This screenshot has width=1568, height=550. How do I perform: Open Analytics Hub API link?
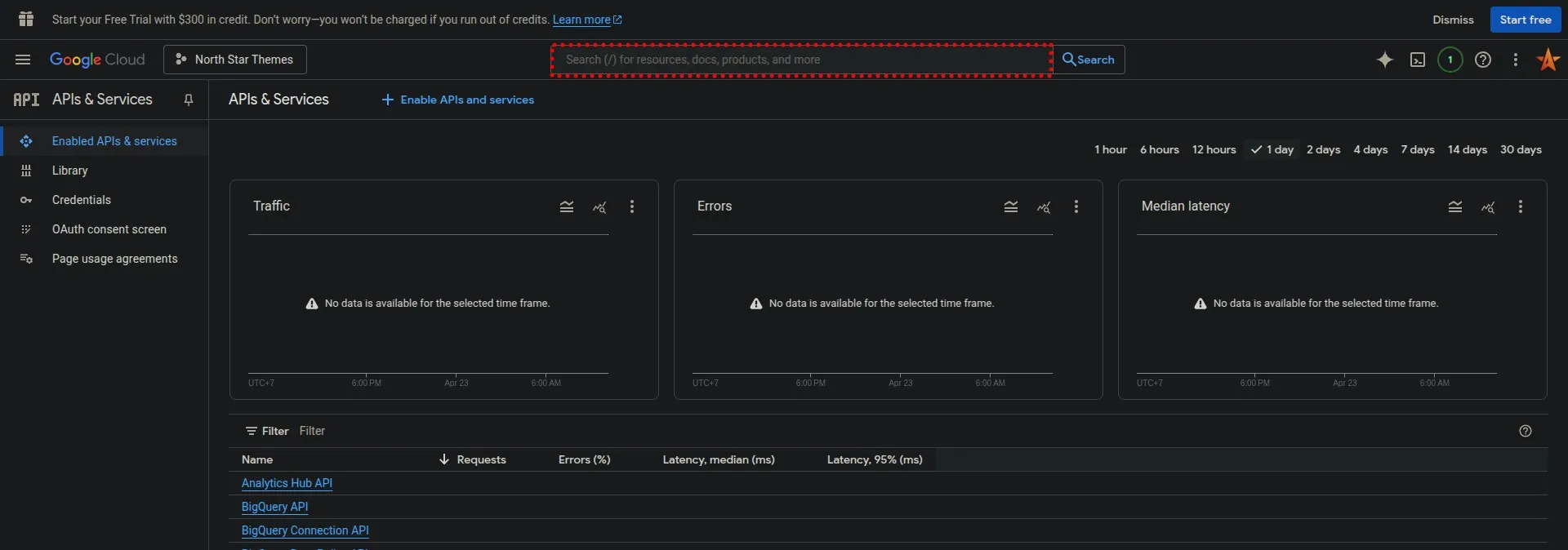pyautogui.click(x=287, y=483)
